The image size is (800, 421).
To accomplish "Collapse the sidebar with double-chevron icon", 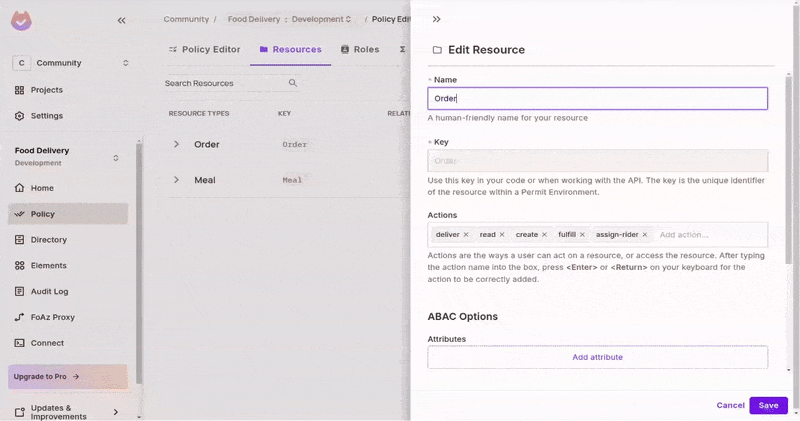I will 121,20.
